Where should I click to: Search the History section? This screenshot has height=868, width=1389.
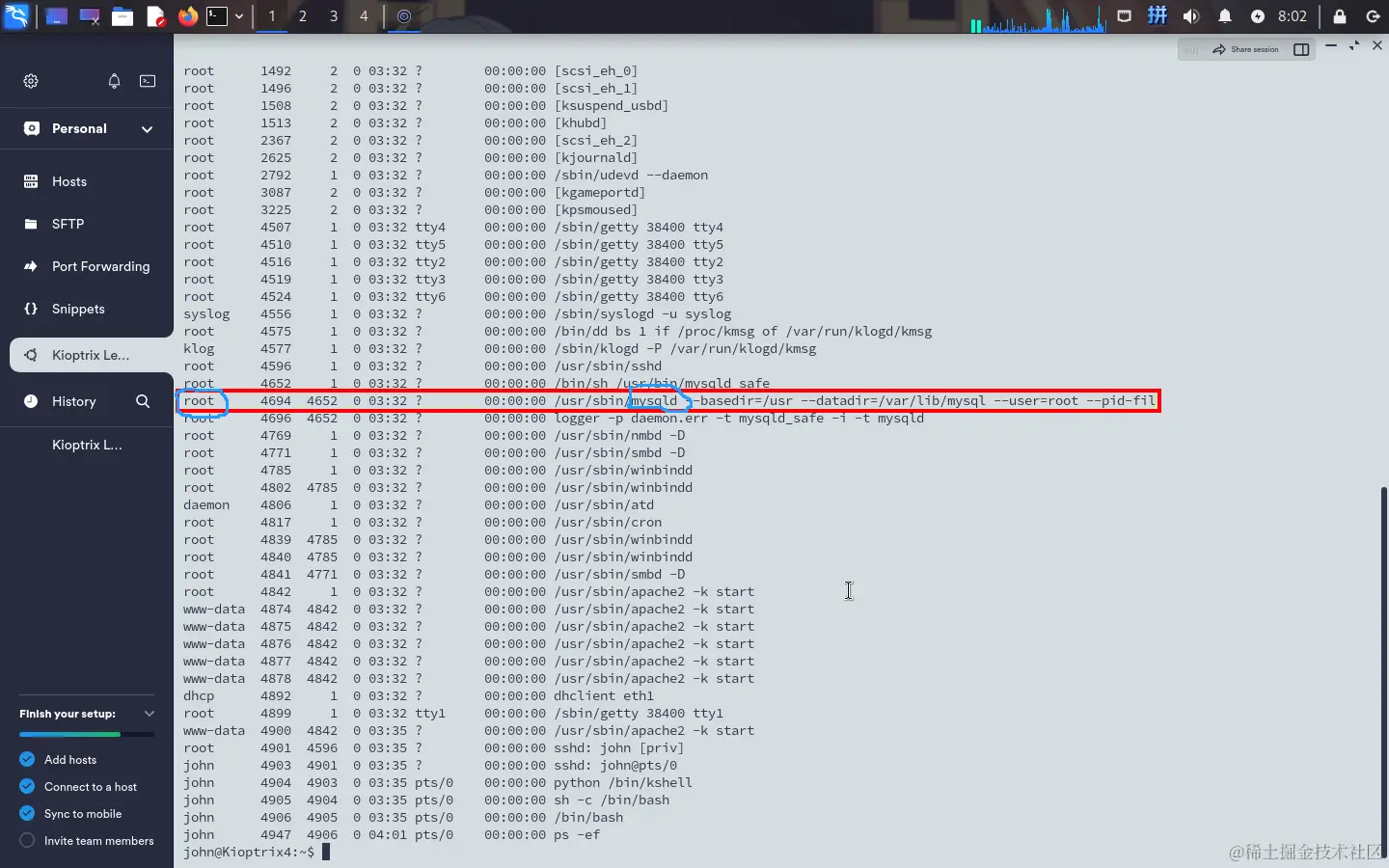[143, 401]
